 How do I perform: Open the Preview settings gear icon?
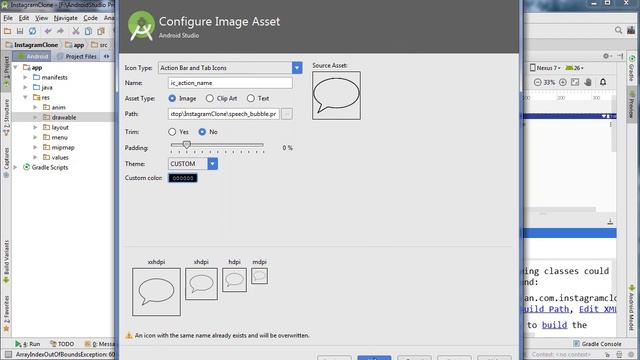click(x=606, y=56)
